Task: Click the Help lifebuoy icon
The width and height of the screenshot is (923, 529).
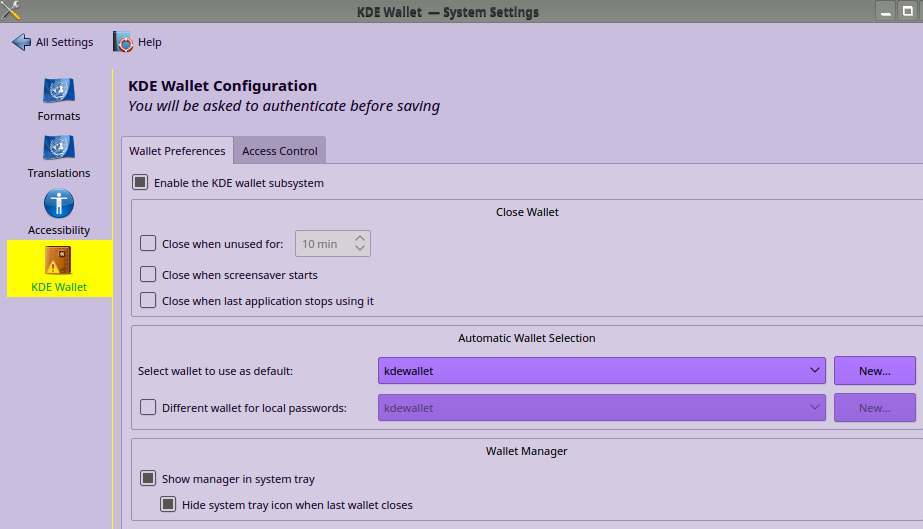Action: (124, 42)
